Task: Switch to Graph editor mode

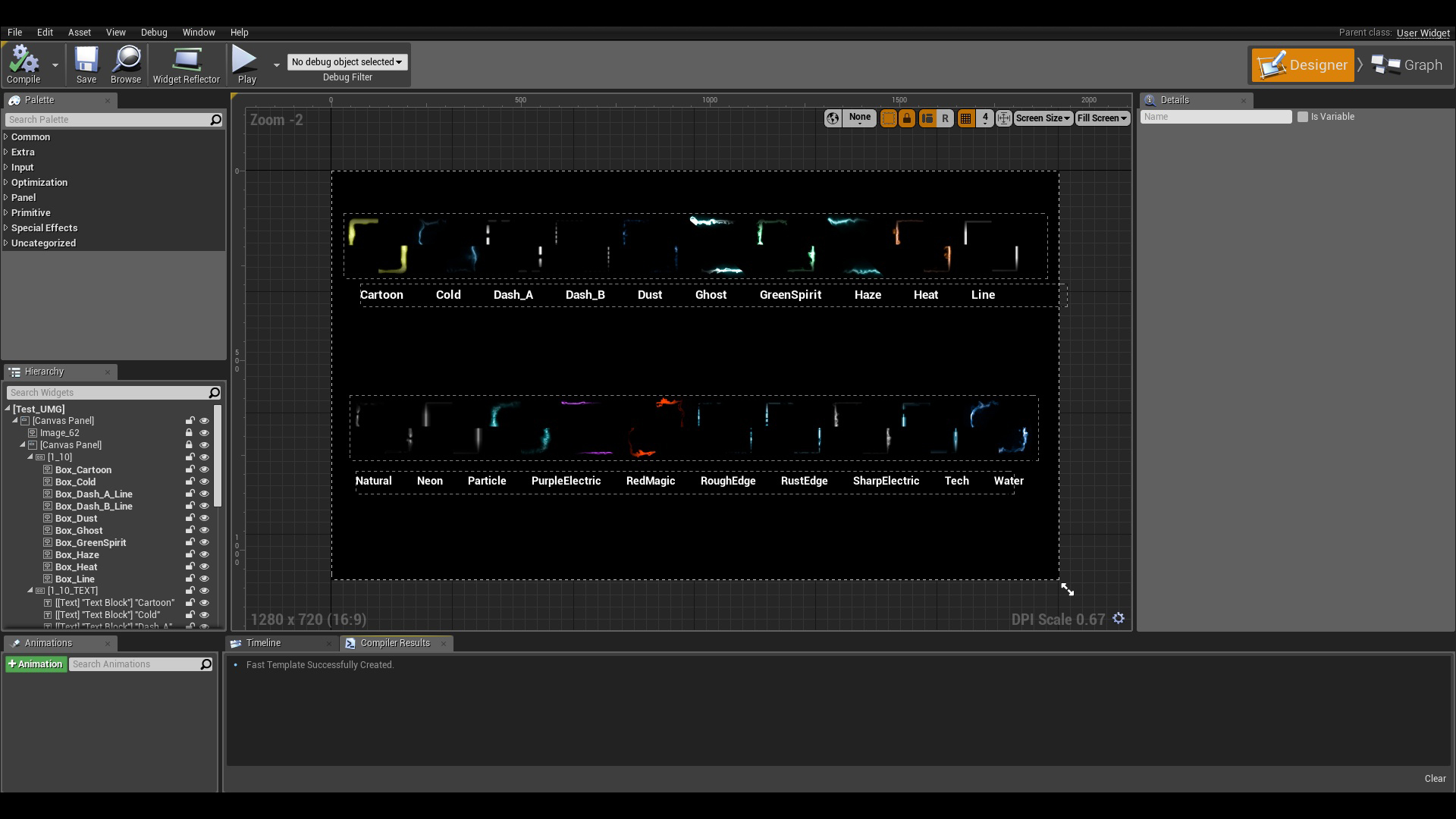Action: pos(1407,65)
